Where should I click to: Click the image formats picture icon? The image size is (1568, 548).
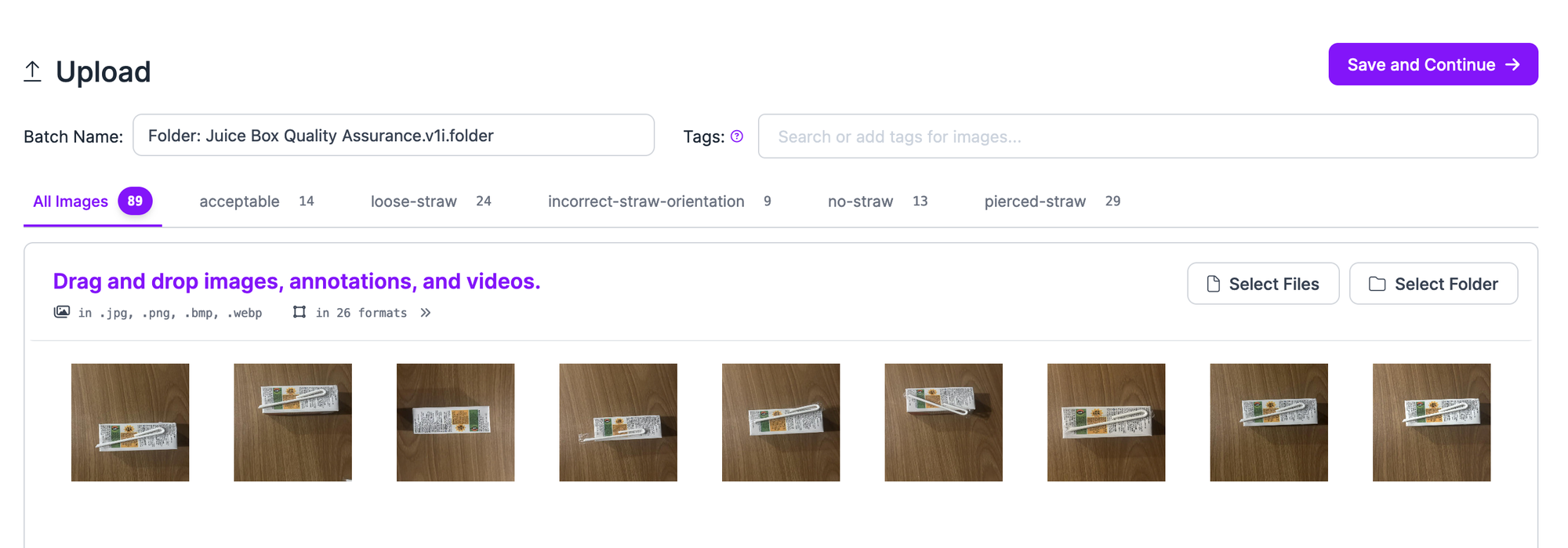[x=62, y=312]
